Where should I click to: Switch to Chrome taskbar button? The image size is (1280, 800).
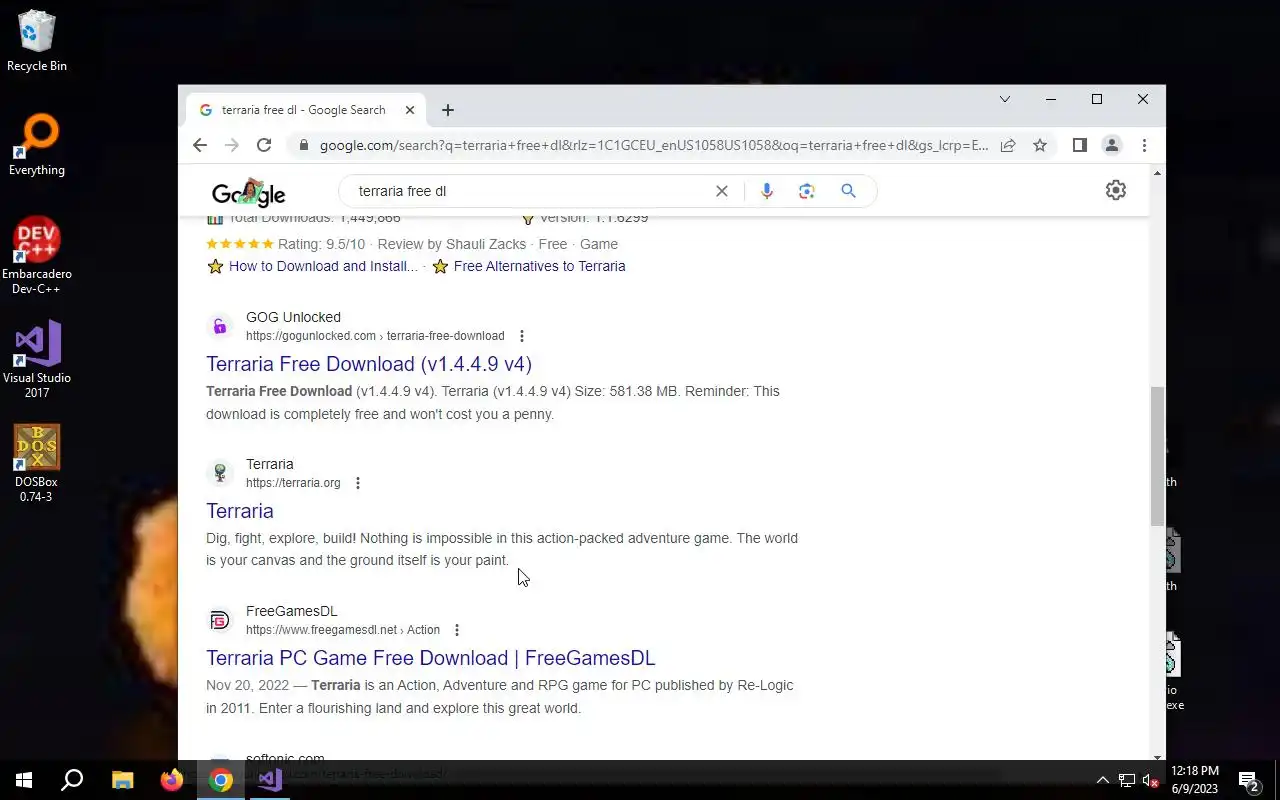tap(221, 780)
